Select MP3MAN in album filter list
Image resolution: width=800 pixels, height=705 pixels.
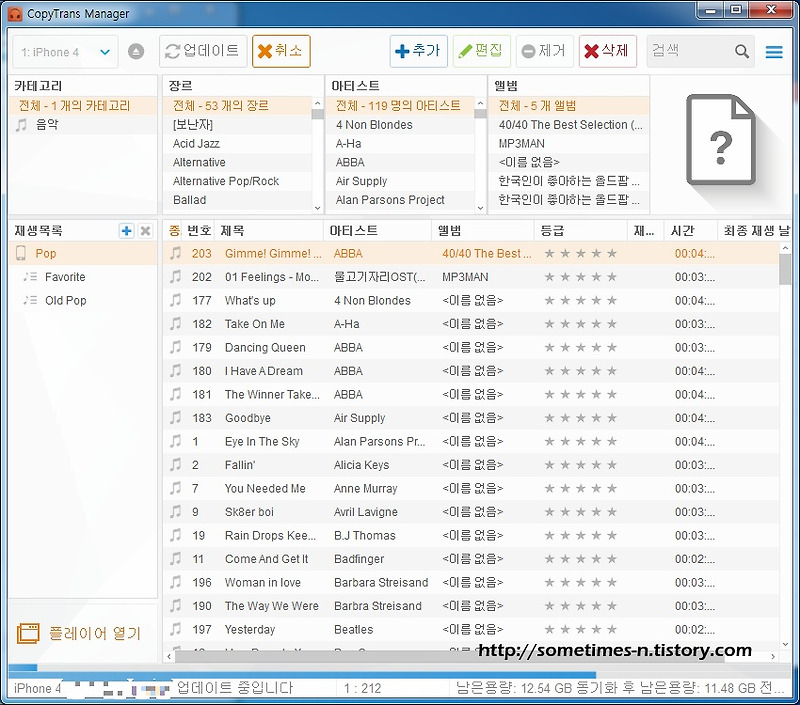(x=568, y=143)
